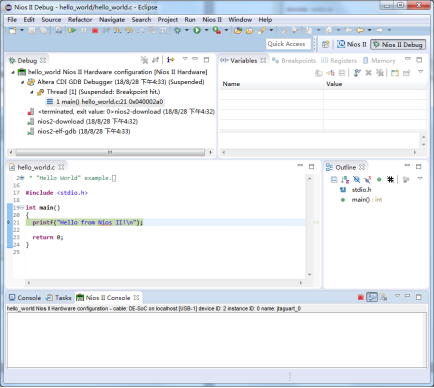This screenshot has height=388, width=434.
Task: Open Debug view menu dropdown triangle
Action: [x=185, y=59]
